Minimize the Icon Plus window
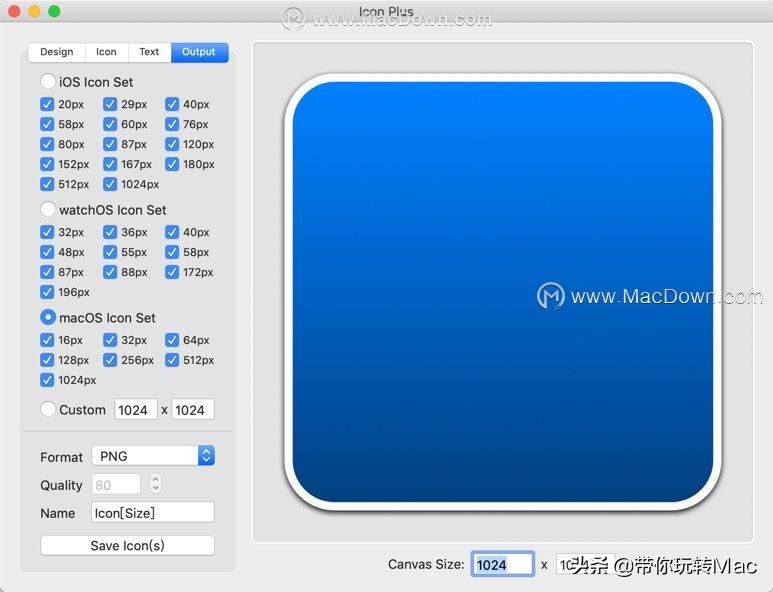Viewport: 773px width, 592px height. click(x=34, y=11)
